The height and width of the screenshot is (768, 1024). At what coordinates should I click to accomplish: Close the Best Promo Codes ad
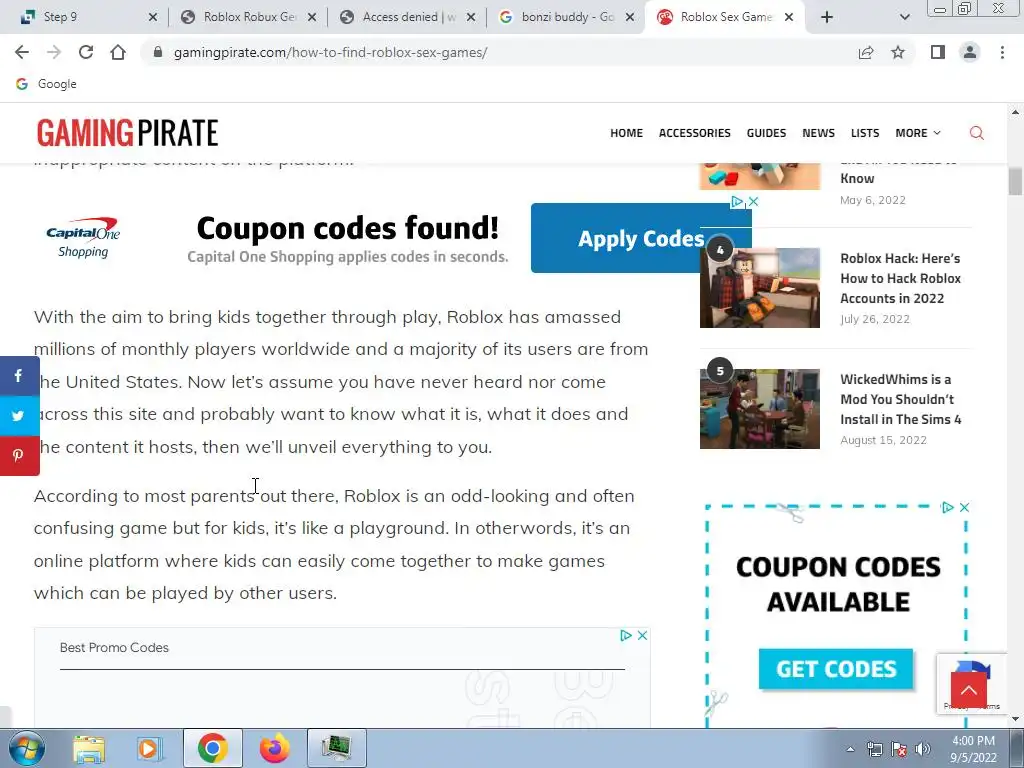[643, 635]
